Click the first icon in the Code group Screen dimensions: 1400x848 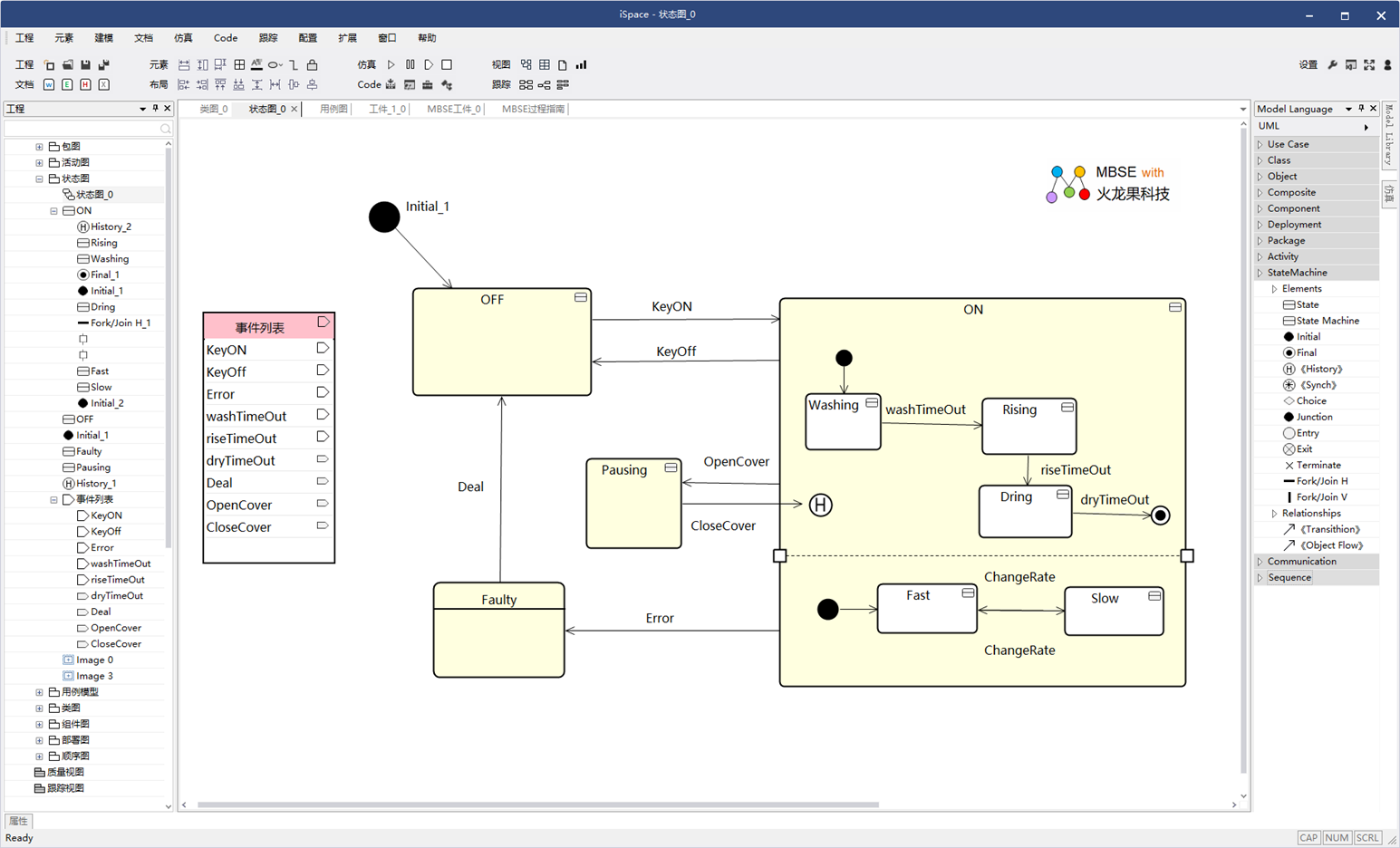[x=391, y=85]
